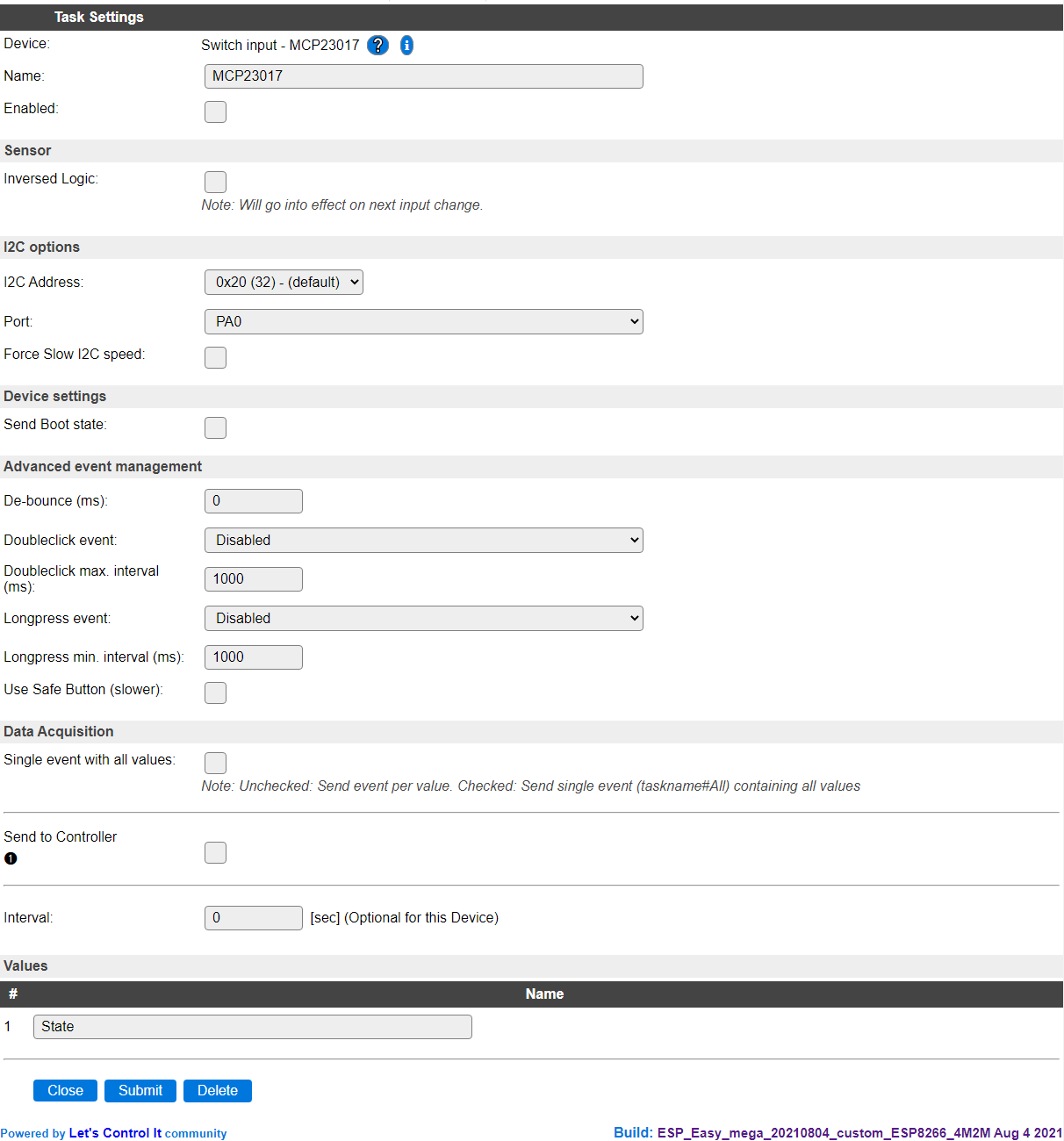Enable Send Boot state option
The width and height of the screenshot is (1064, 1141).
[215, 427]
